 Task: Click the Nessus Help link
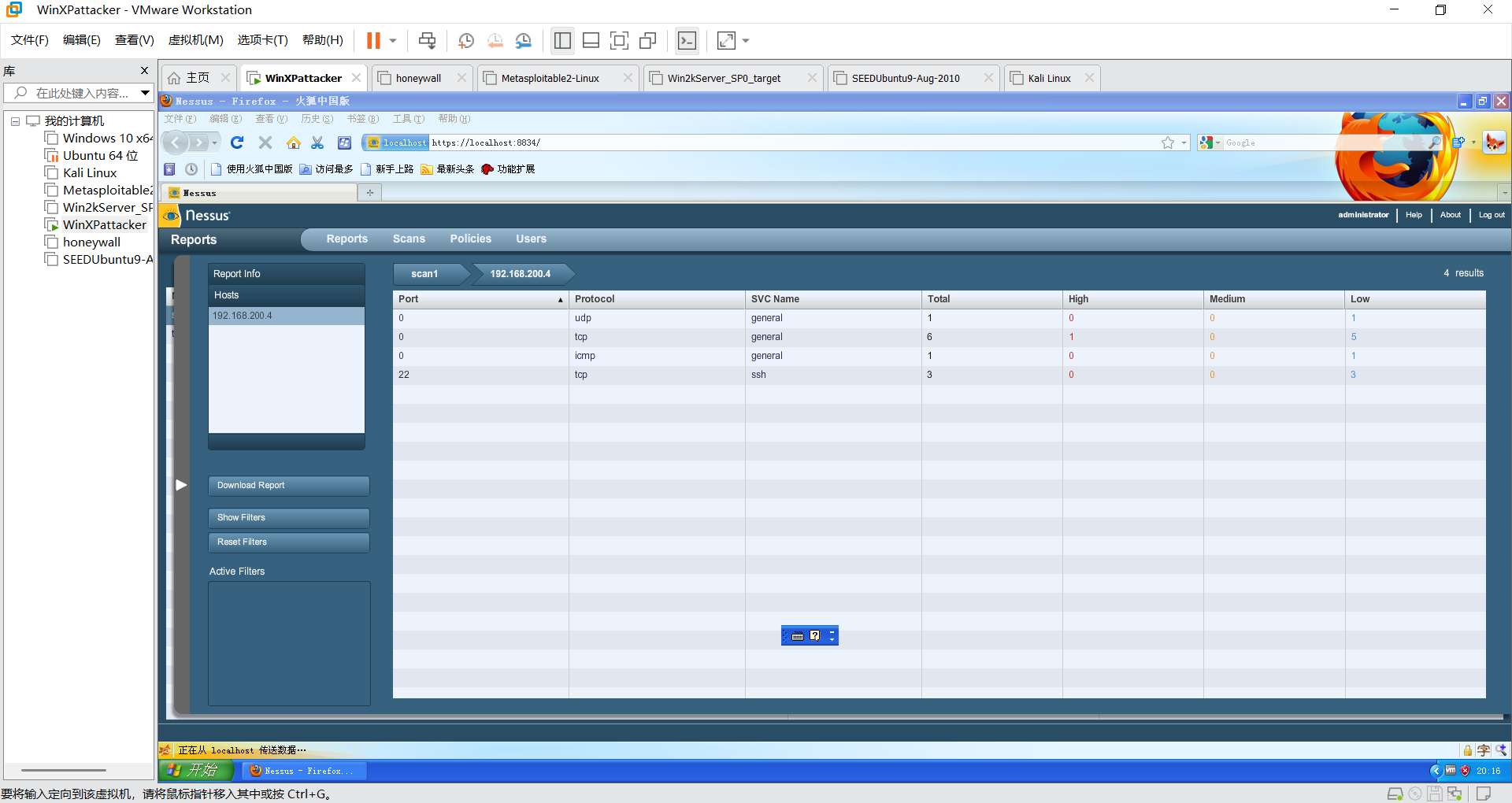point(1414,215)
